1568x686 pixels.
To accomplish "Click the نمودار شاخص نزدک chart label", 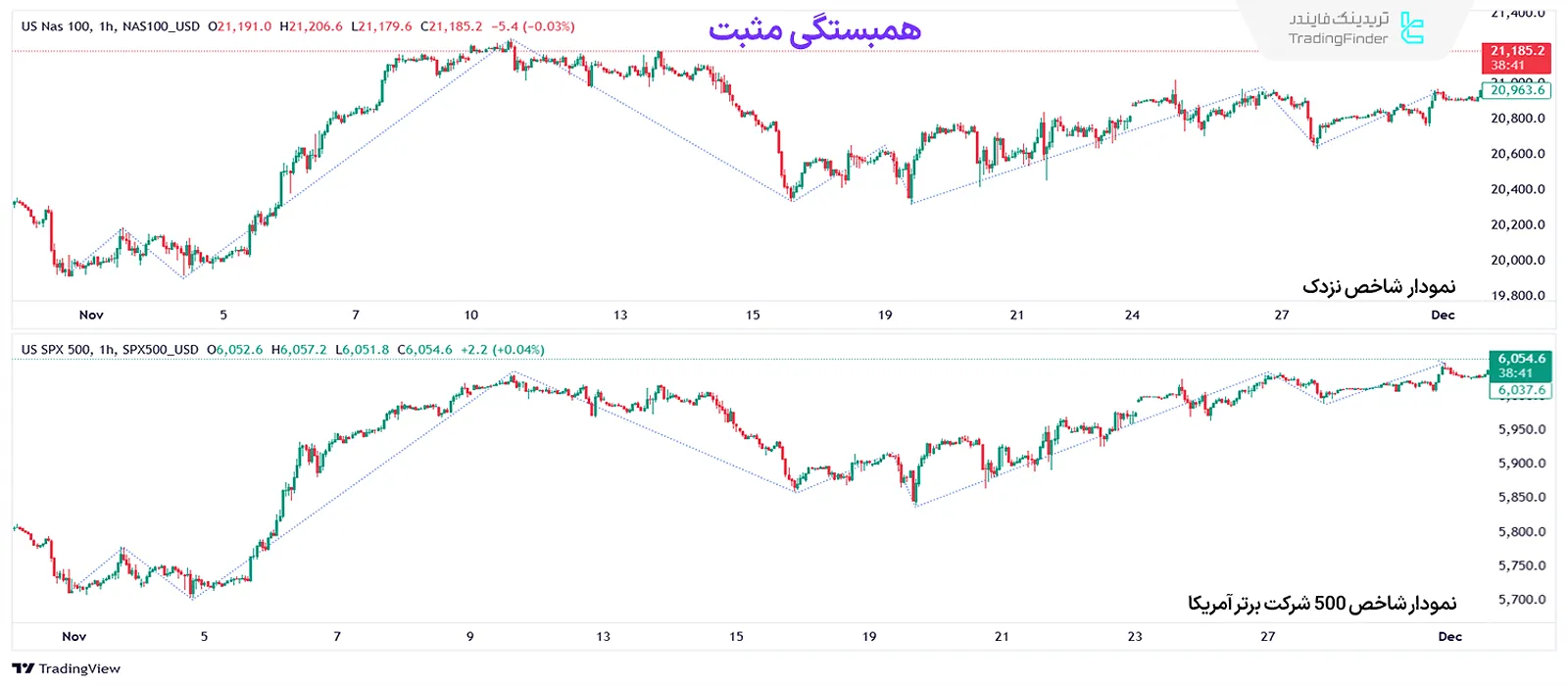I will click(x=1379, y=286).
